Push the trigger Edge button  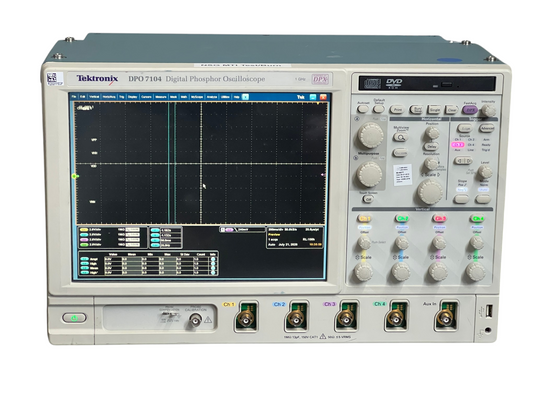[x=464, y=128]
